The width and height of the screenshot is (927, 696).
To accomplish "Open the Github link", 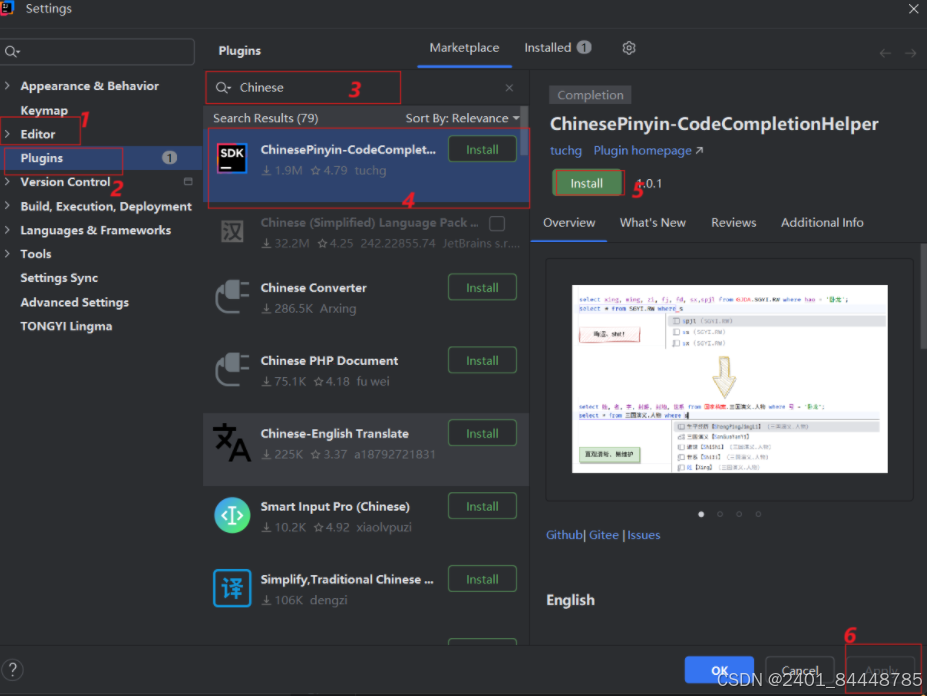I will point(564,535).
